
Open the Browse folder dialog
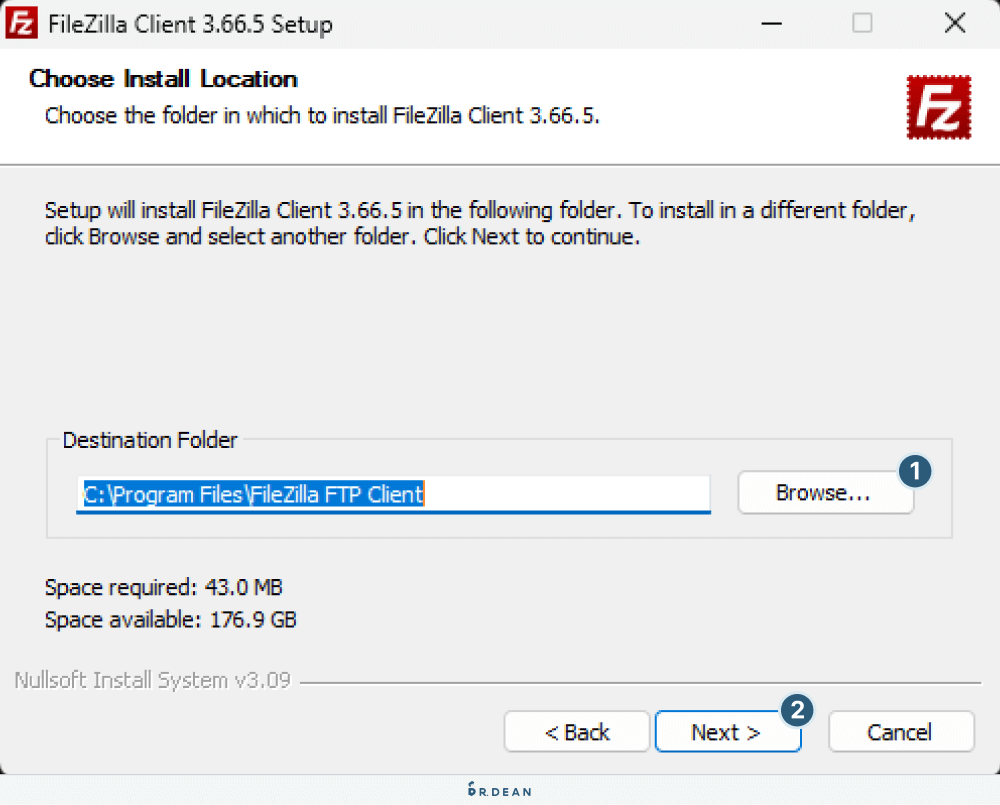click(824, 493)
